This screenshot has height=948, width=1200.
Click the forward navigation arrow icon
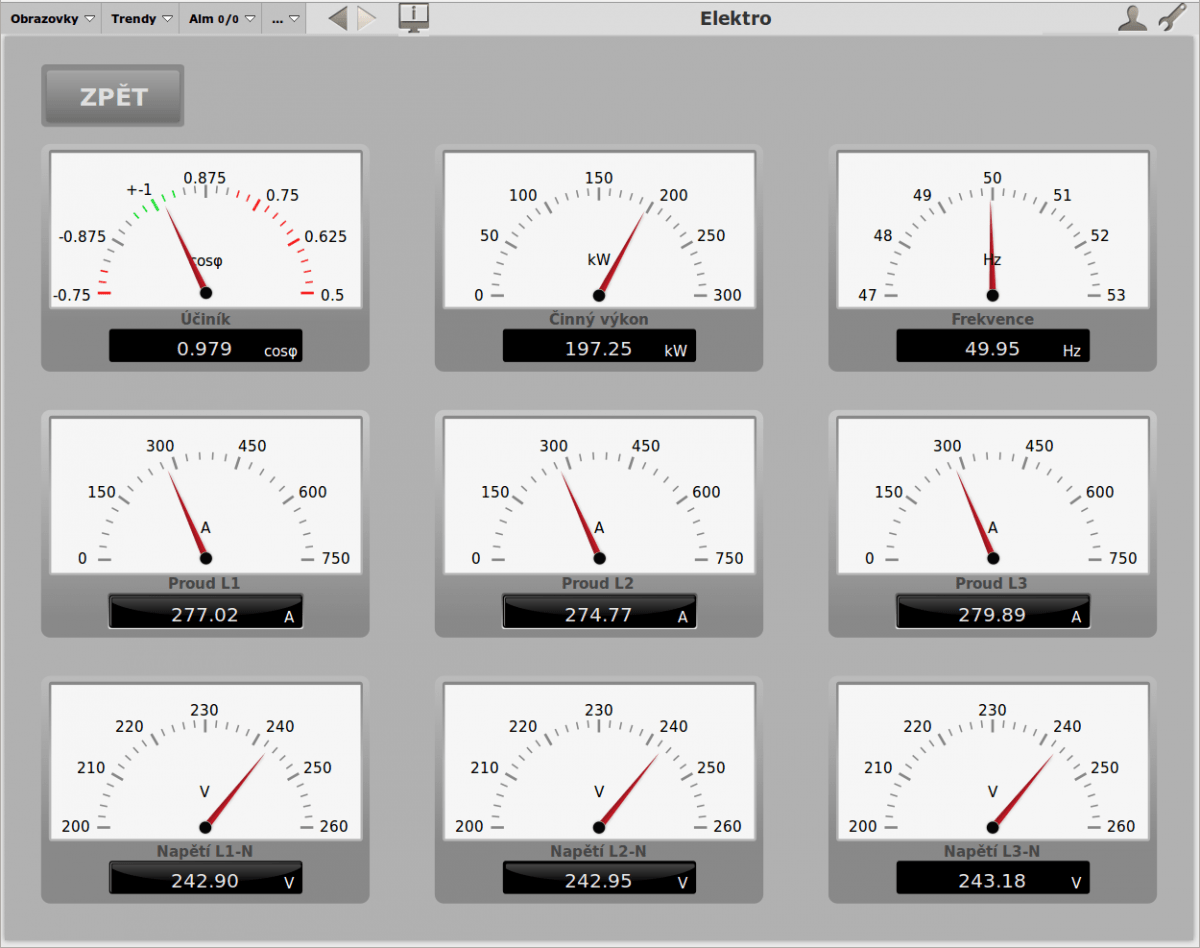pos(367,18)
